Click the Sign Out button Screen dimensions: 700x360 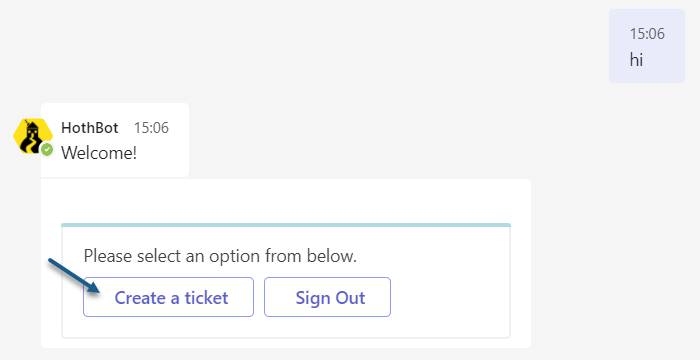click(327, 297)
